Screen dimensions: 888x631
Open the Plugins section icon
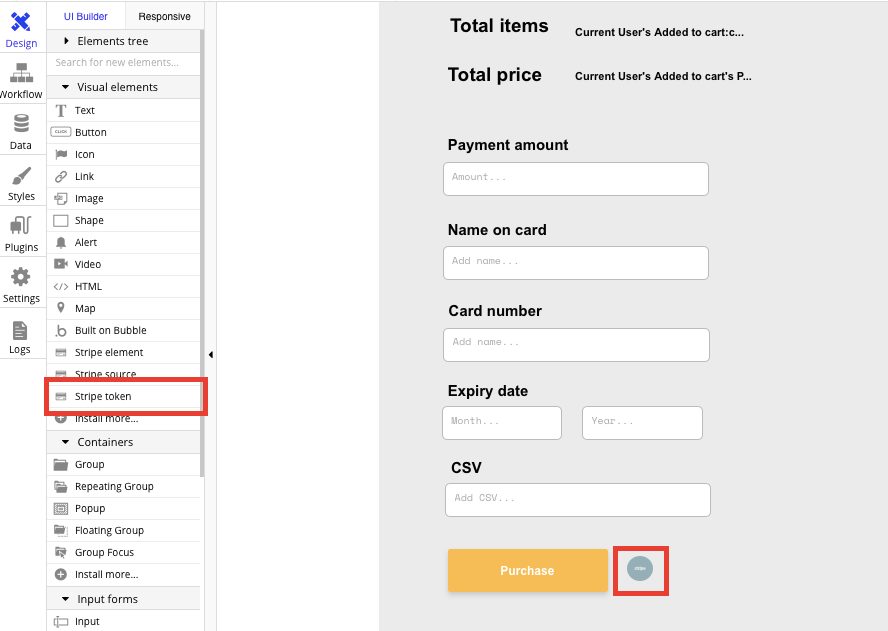coord(21,232)
